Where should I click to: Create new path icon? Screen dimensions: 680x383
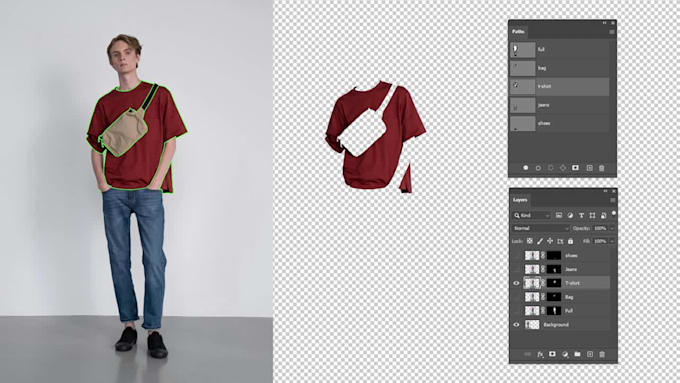tap(589, 168)
